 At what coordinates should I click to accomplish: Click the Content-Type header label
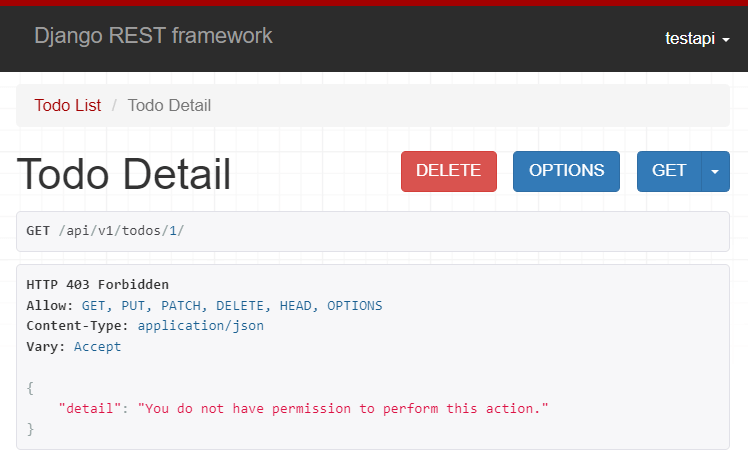(78, 326)
